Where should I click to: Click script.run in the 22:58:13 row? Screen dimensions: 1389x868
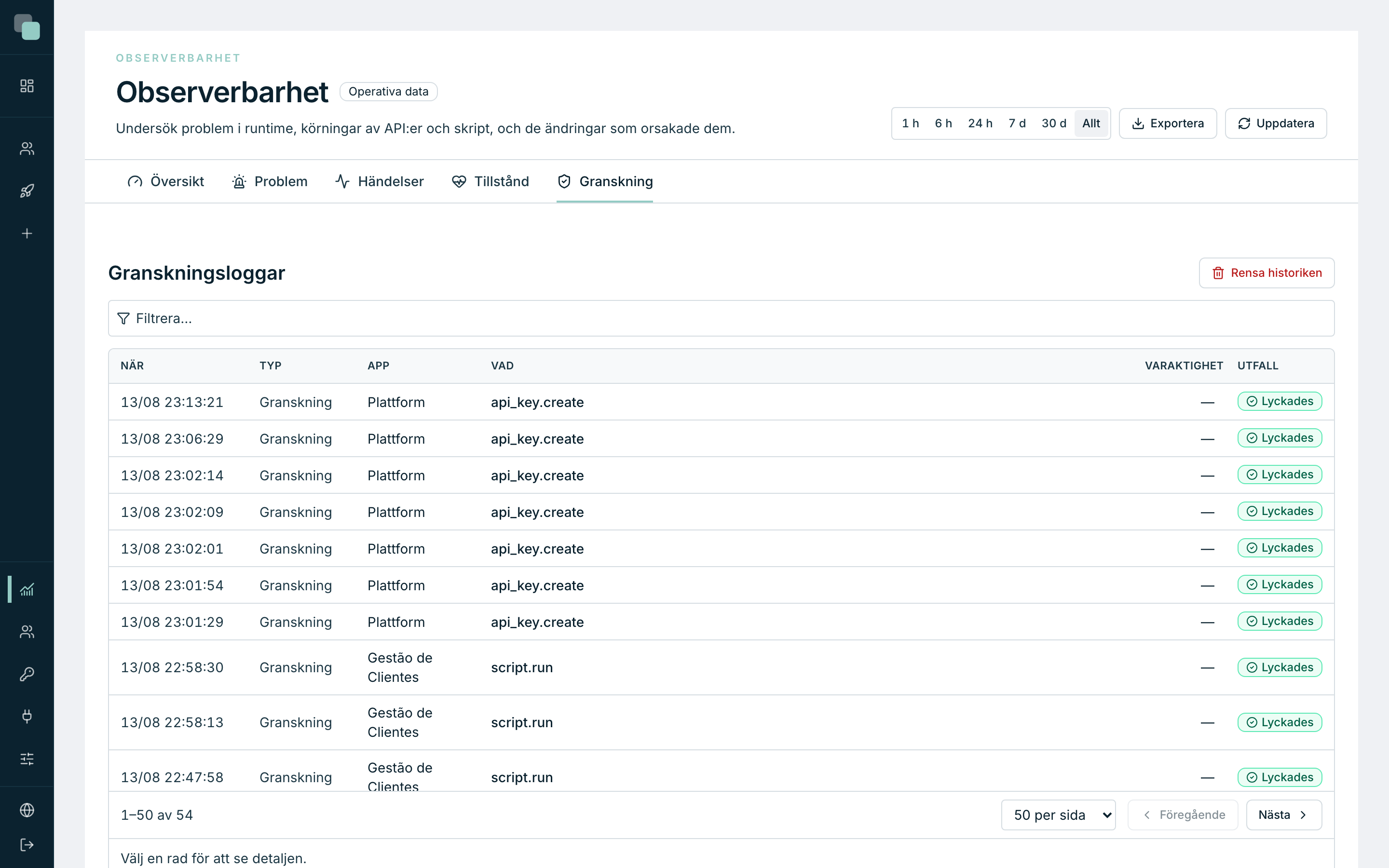tap(522, 723)
